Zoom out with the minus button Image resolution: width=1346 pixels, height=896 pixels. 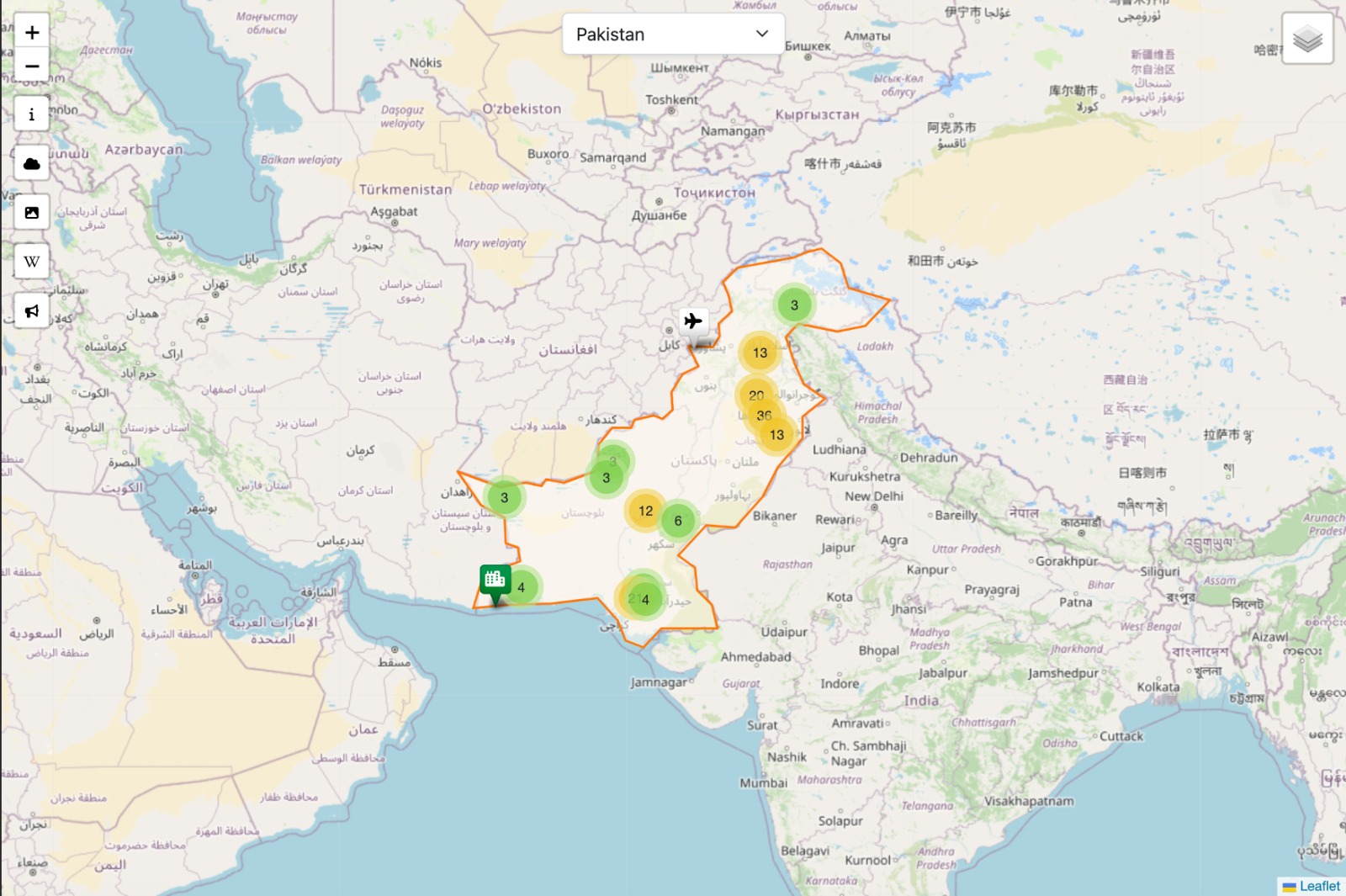[32, 66]
